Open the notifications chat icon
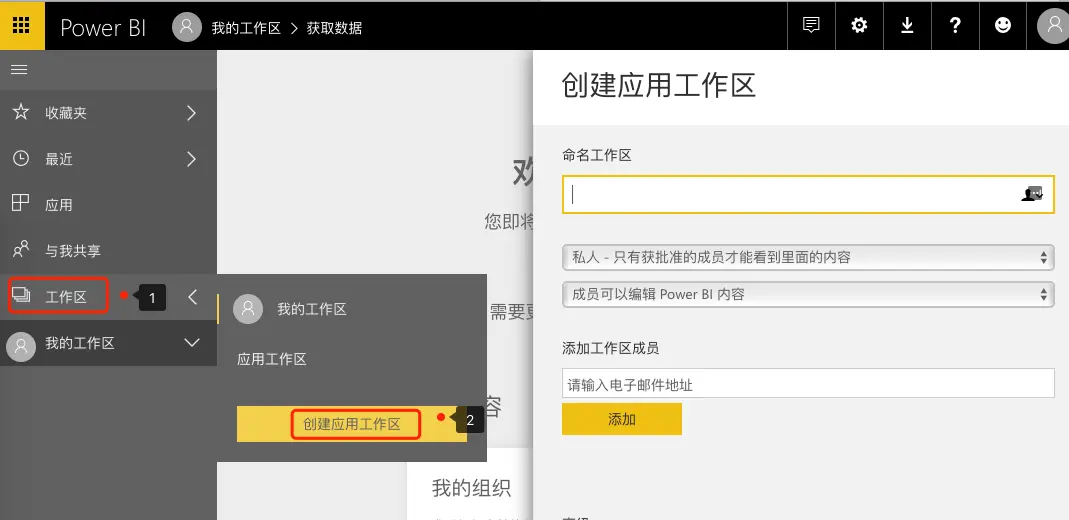1069x520 pixels. (x=811, y=26)
